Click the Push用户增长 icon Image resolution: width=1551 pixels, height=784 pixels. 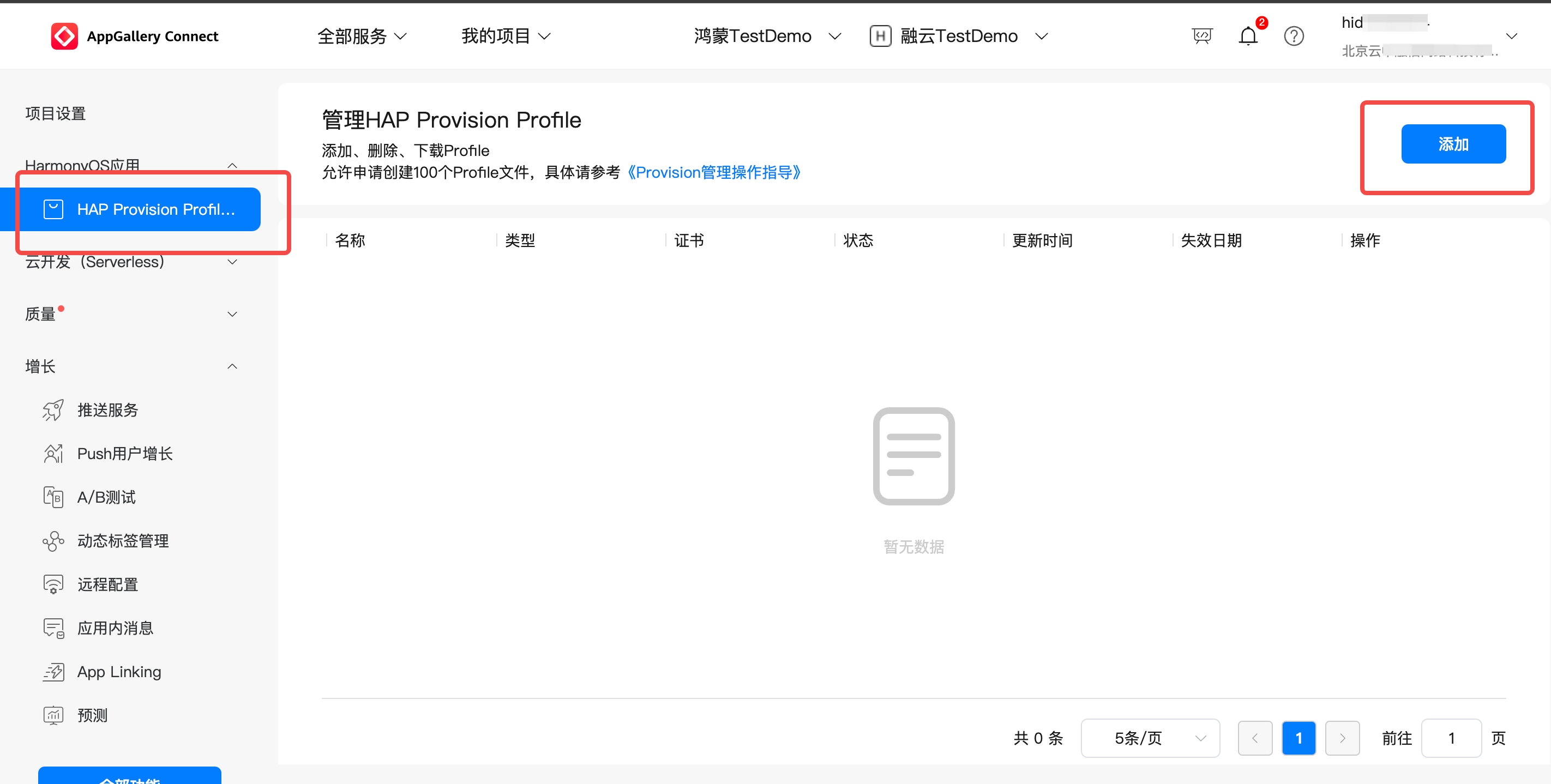tap(53, 454)
